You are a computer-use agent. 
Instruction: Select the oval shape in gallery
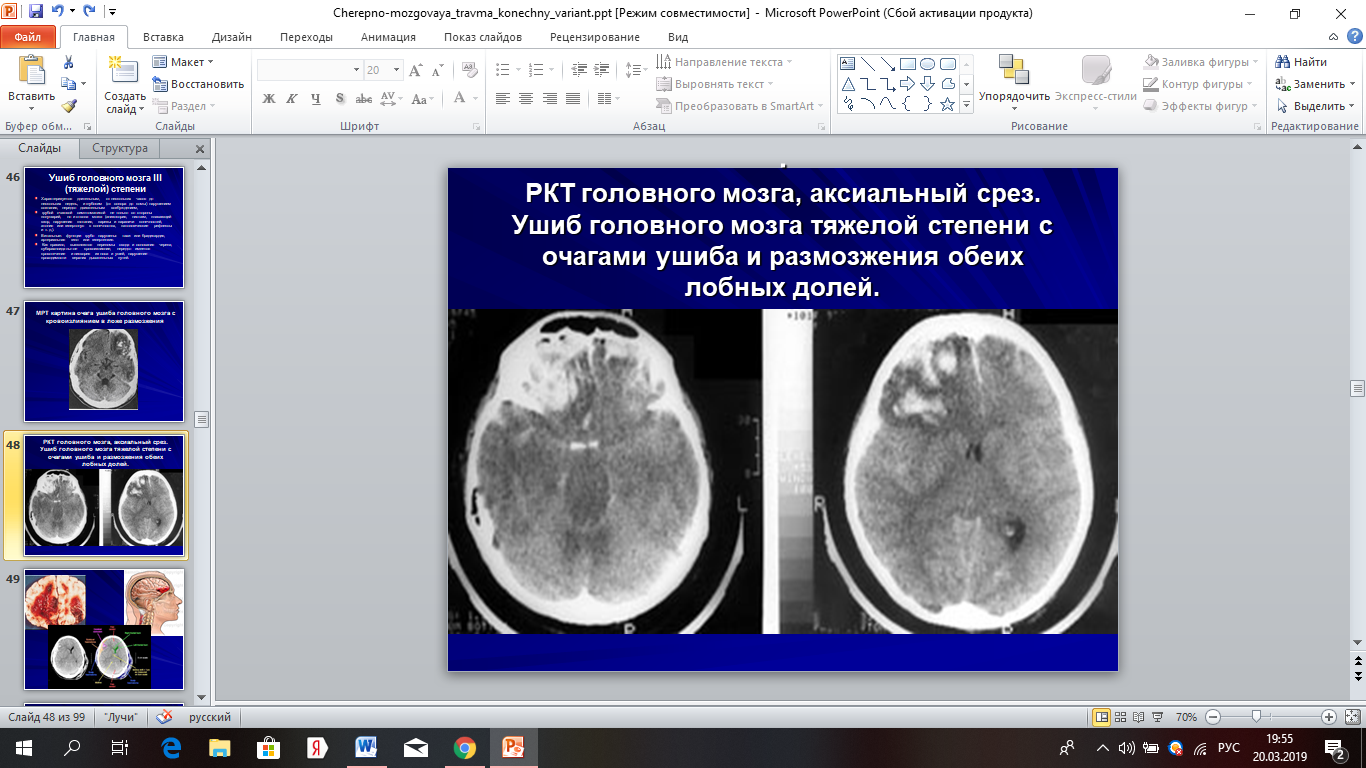point(927,63)
